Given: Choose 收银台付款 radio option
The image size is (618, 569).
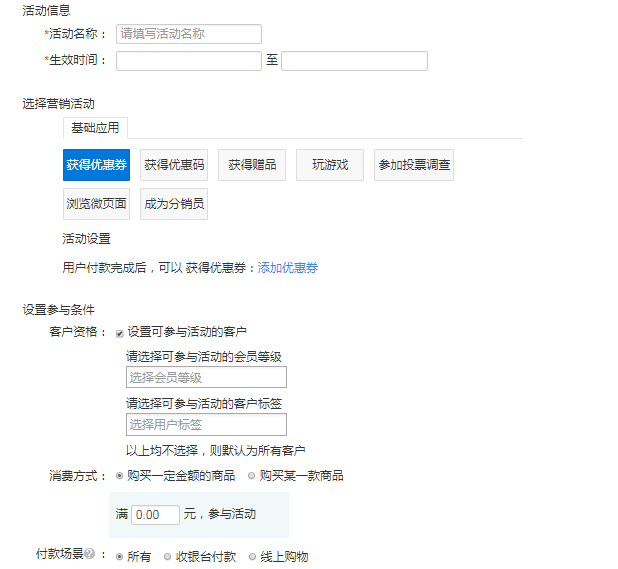Looking at the screenshot, I should pos(168,557).
